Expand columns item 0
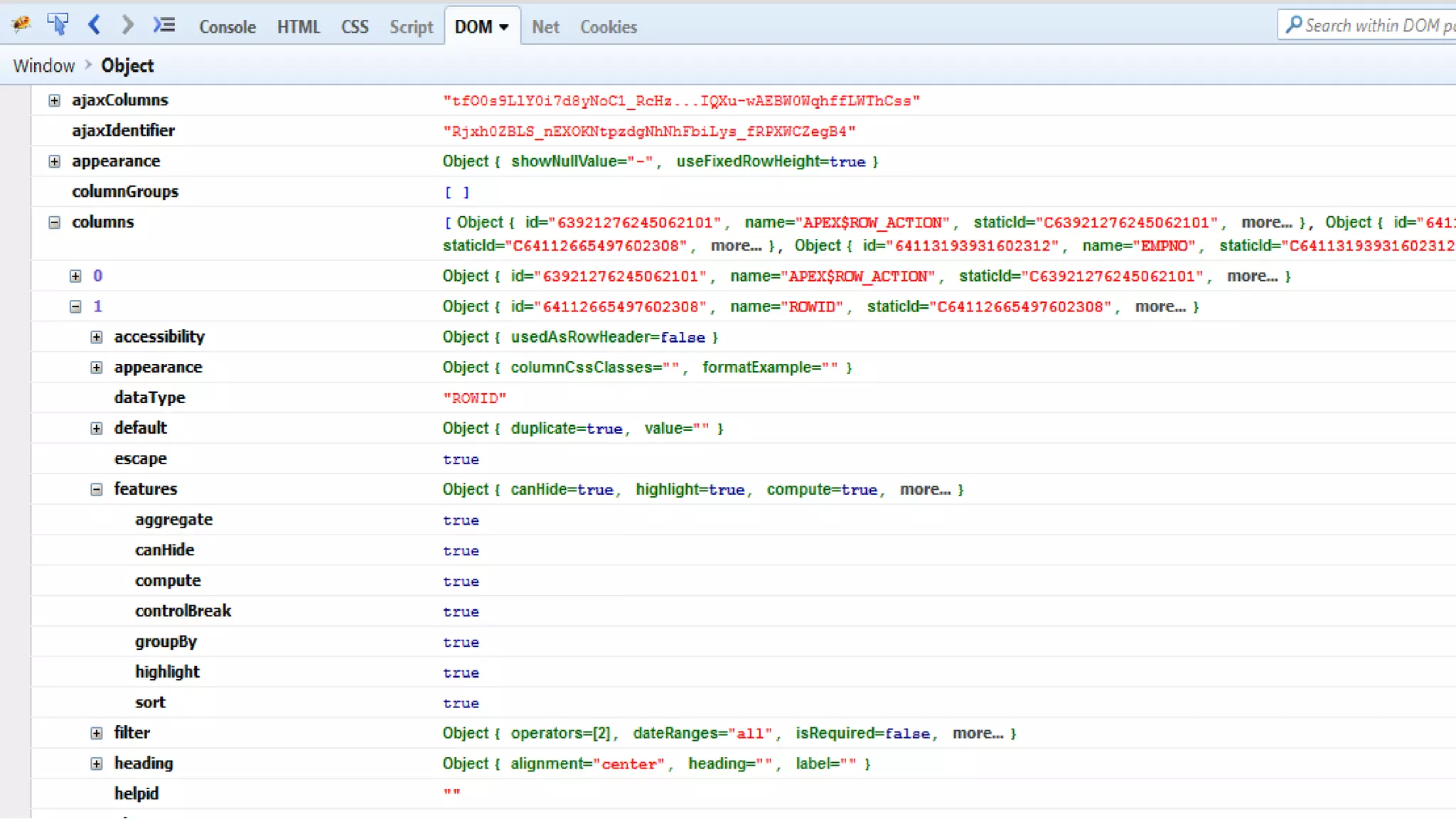This screenshot has width=1456, height=819. 75,276
